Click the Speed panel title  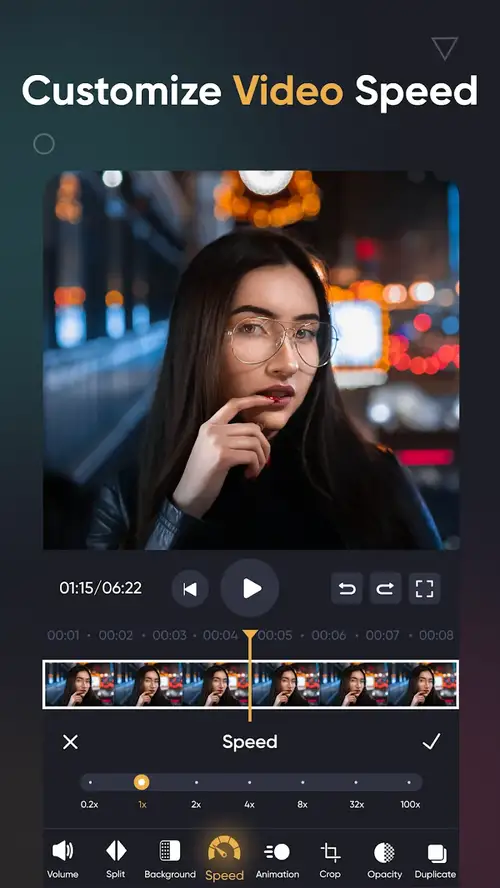[x=250, y=742]
